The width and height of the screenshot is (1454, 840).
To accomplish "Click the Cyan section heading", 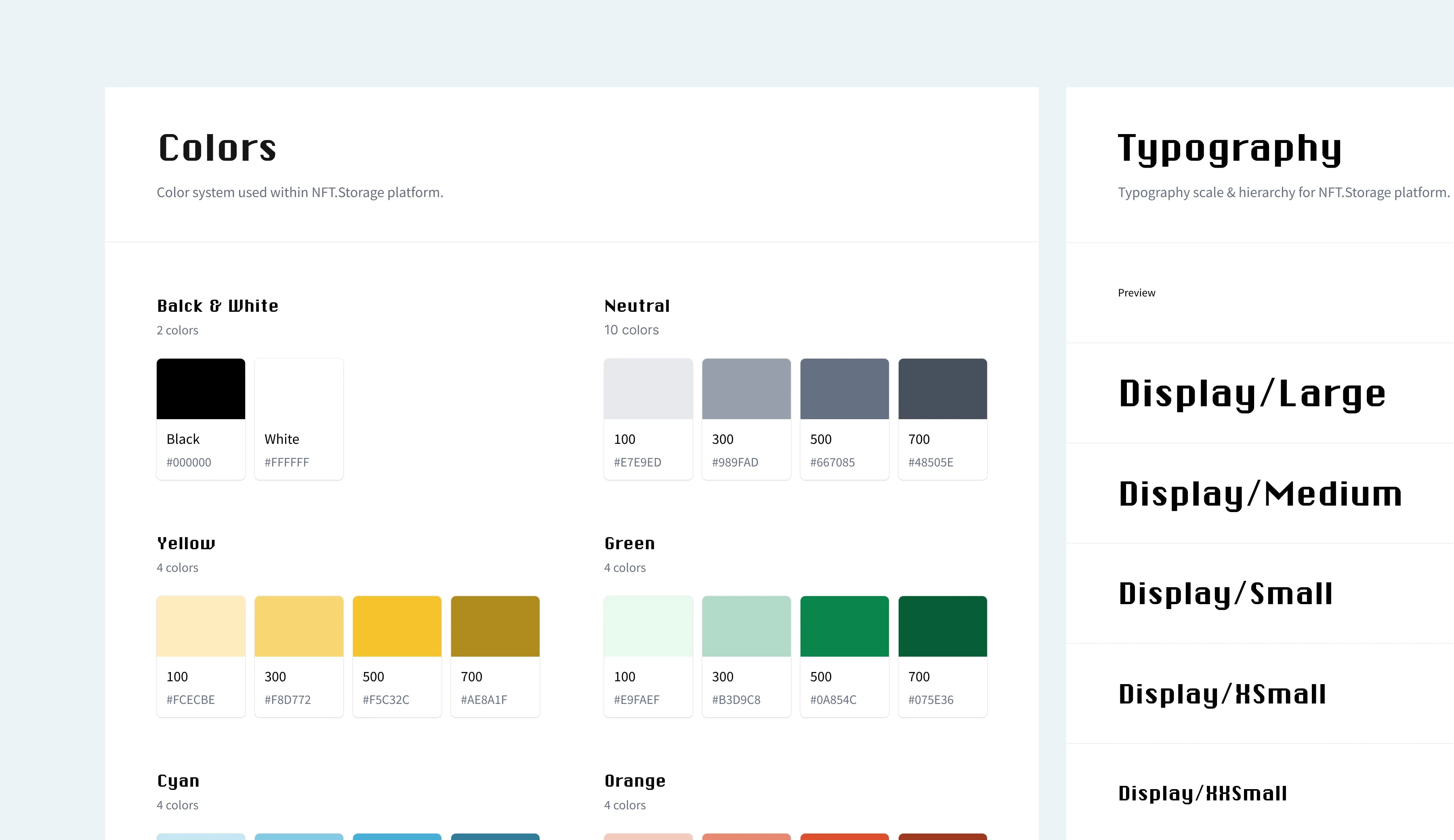I will pyautogui.click(x=178, y=782).
